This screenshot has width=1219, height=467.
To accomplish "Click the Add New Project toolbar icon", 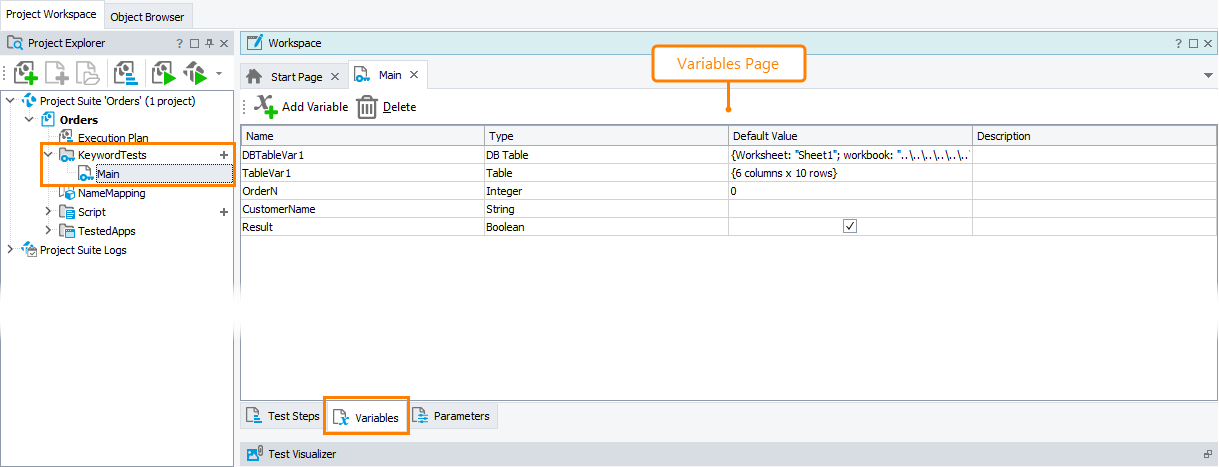I will [25, 74].
